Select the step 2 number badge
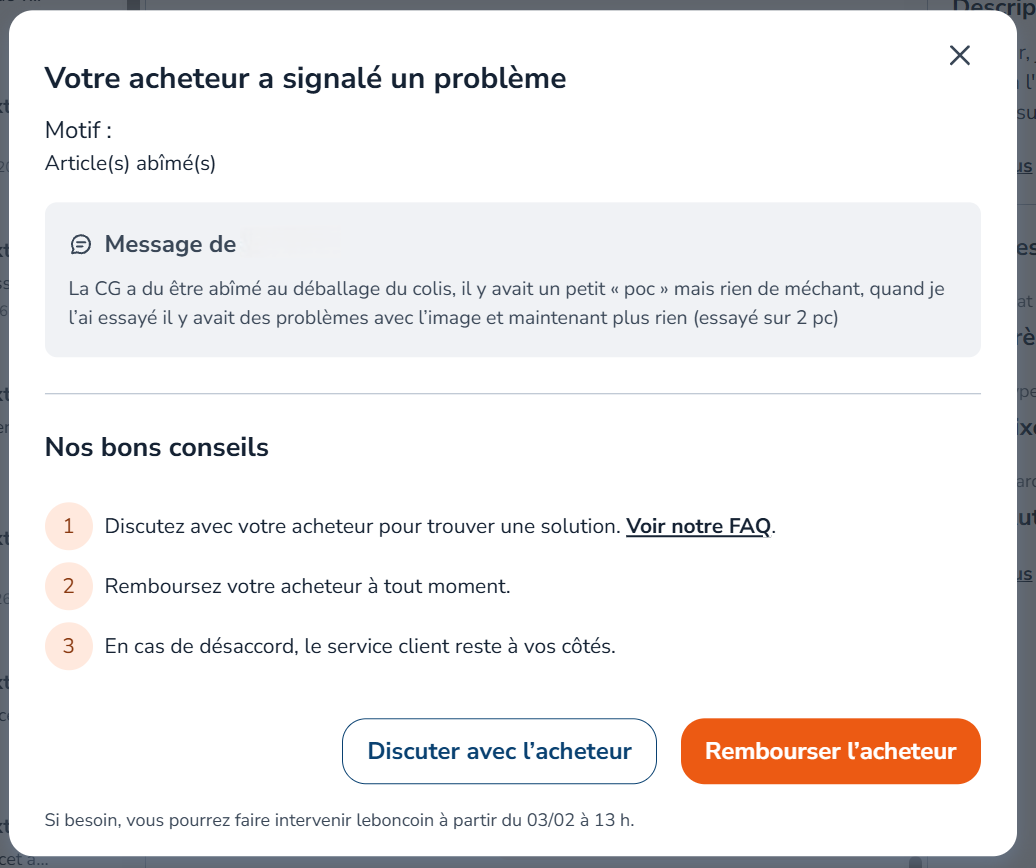The image size is (1036, 868). 69,586
